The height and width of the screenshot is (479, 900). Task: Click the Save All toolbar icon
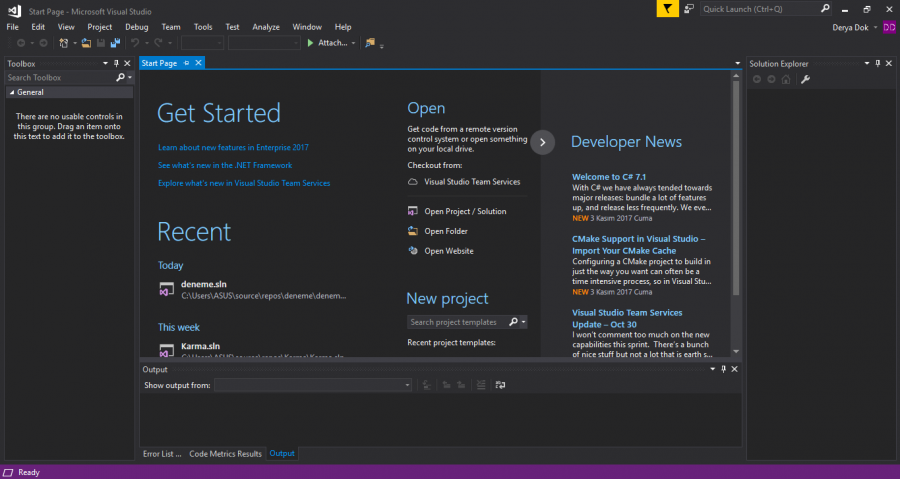click(x=115, y=43)
